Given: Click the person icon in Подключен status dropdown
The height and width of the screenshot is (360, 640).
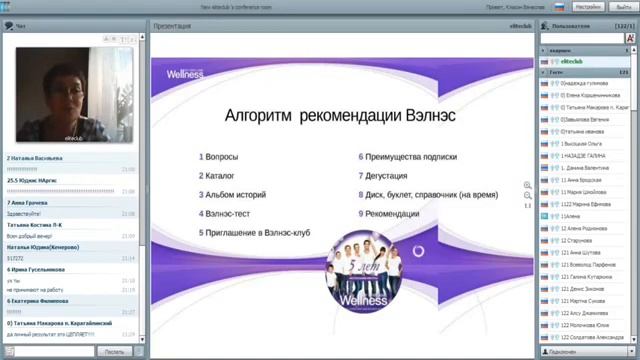Looking at the screenshot, I should [x=545, y=351].
